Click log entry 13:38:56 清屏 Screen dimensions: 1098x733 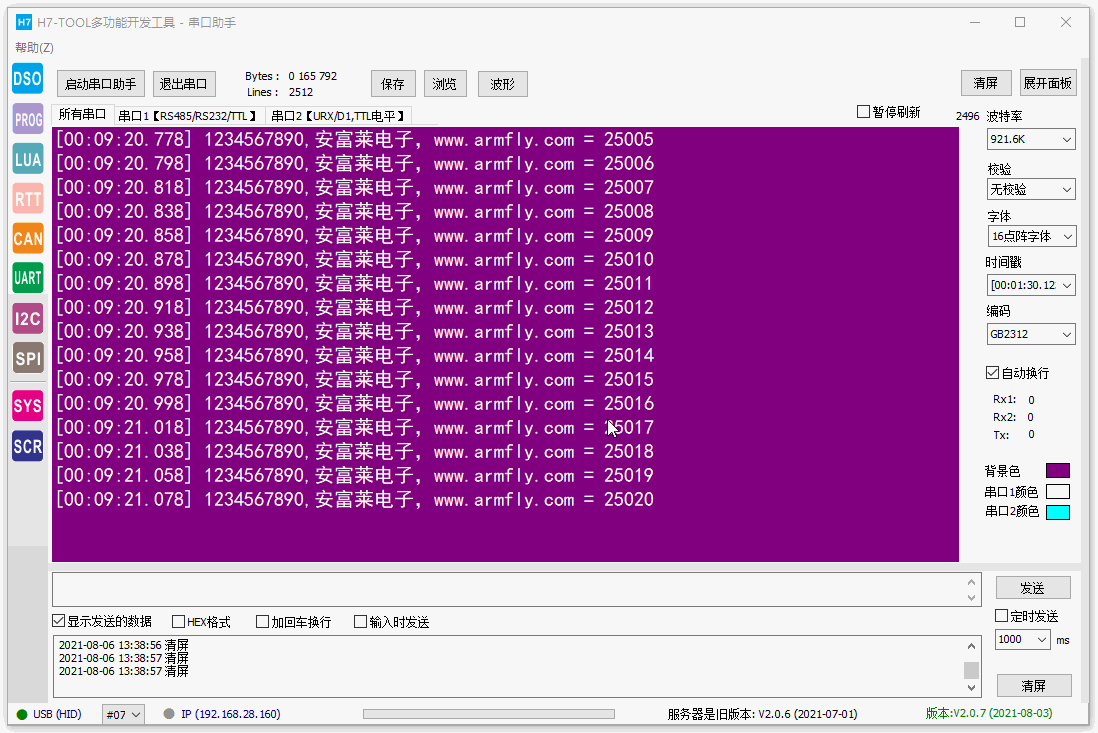(124, 645)
